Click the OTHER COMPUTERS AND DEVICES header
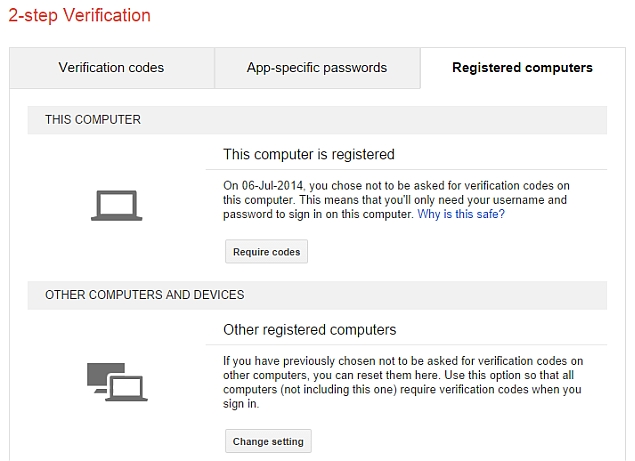The width and height of the screenshot is (635, 461). [x=317, y=295]
